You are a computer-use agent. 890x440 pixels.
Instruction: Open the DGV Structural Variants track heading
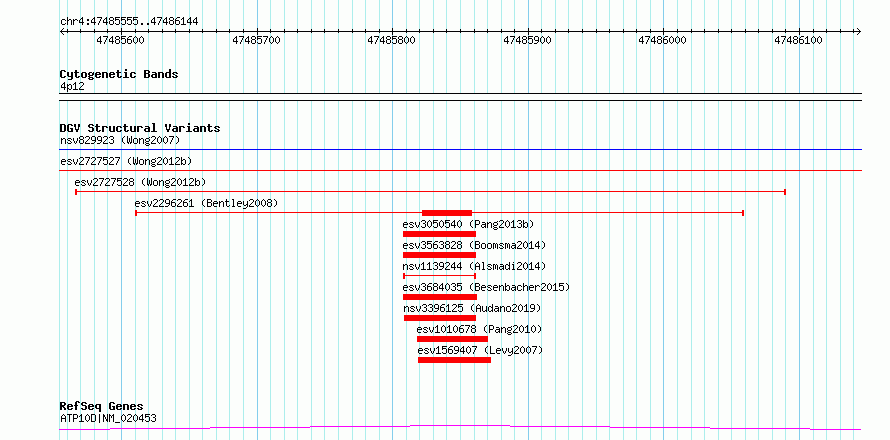click(140, 128)
